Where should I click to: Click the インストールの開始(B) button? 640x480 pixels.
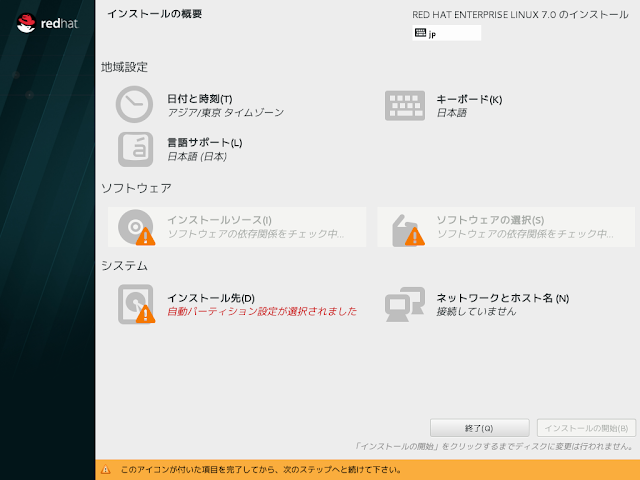coord(586,428)
